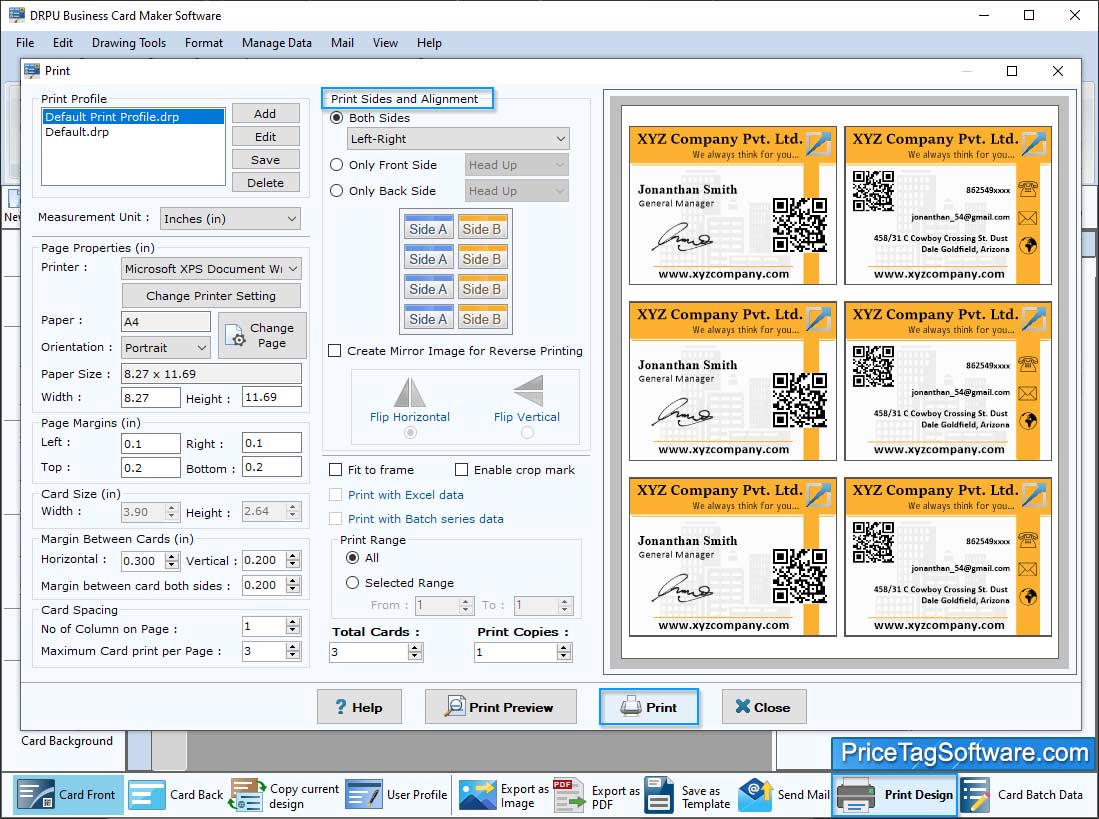The height and width of the screenshot is (819, 1099).
Task: Enable Create Mirror Image for Reverse Printing
Action: 335,351
